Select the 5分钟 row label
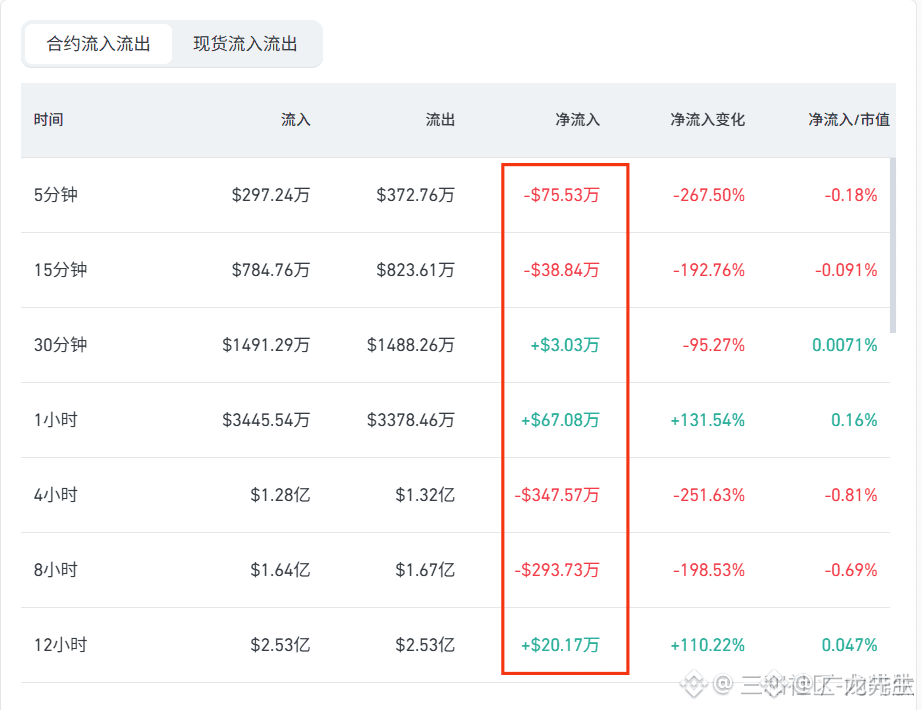Screen dimensions: 922x710 click(x=56, y=195)
